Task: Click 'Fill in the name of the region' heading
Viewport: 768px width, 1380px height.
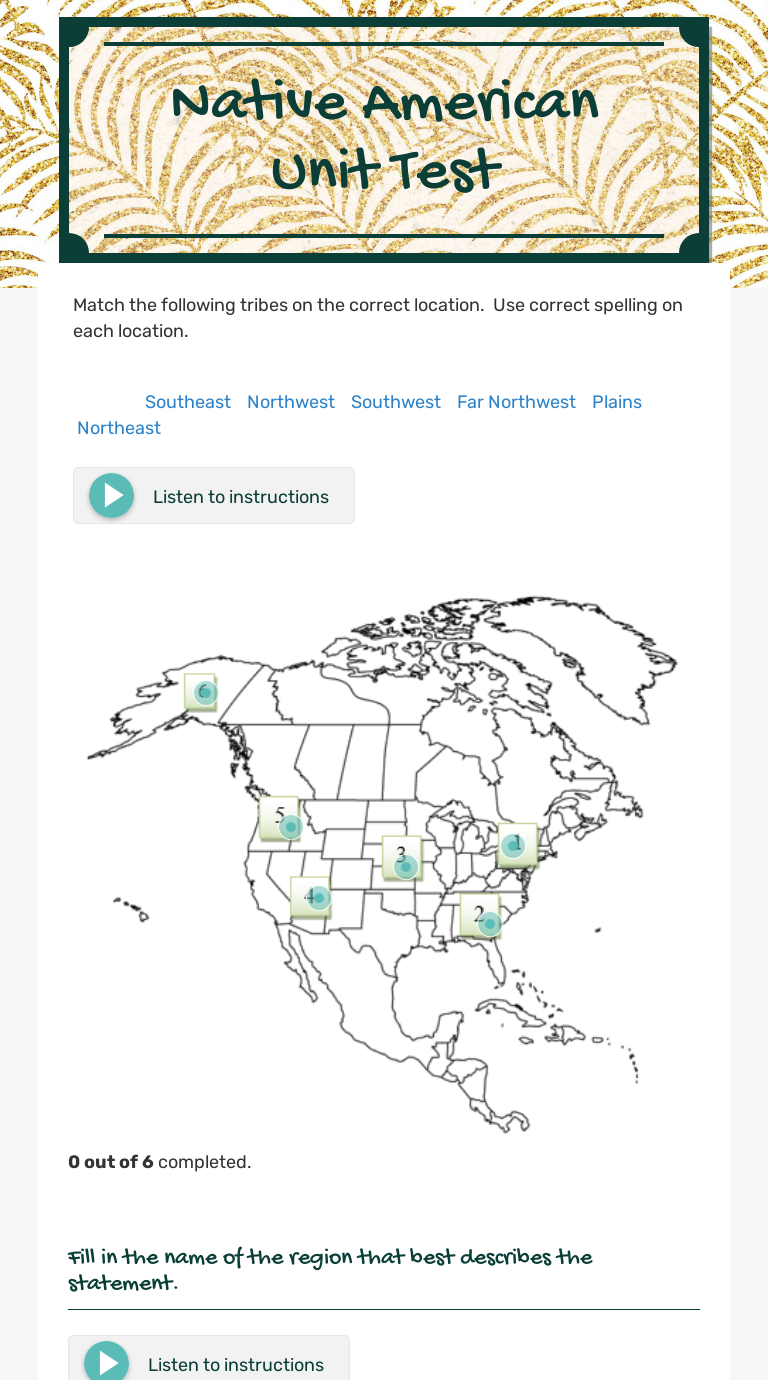Action: (x=330, y=1269)
